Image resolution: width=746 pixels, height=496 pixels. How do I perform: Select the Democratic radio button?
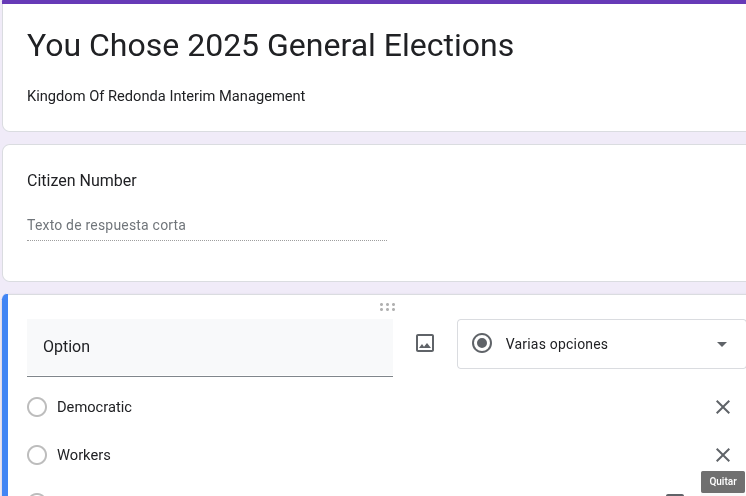[37, 407]
